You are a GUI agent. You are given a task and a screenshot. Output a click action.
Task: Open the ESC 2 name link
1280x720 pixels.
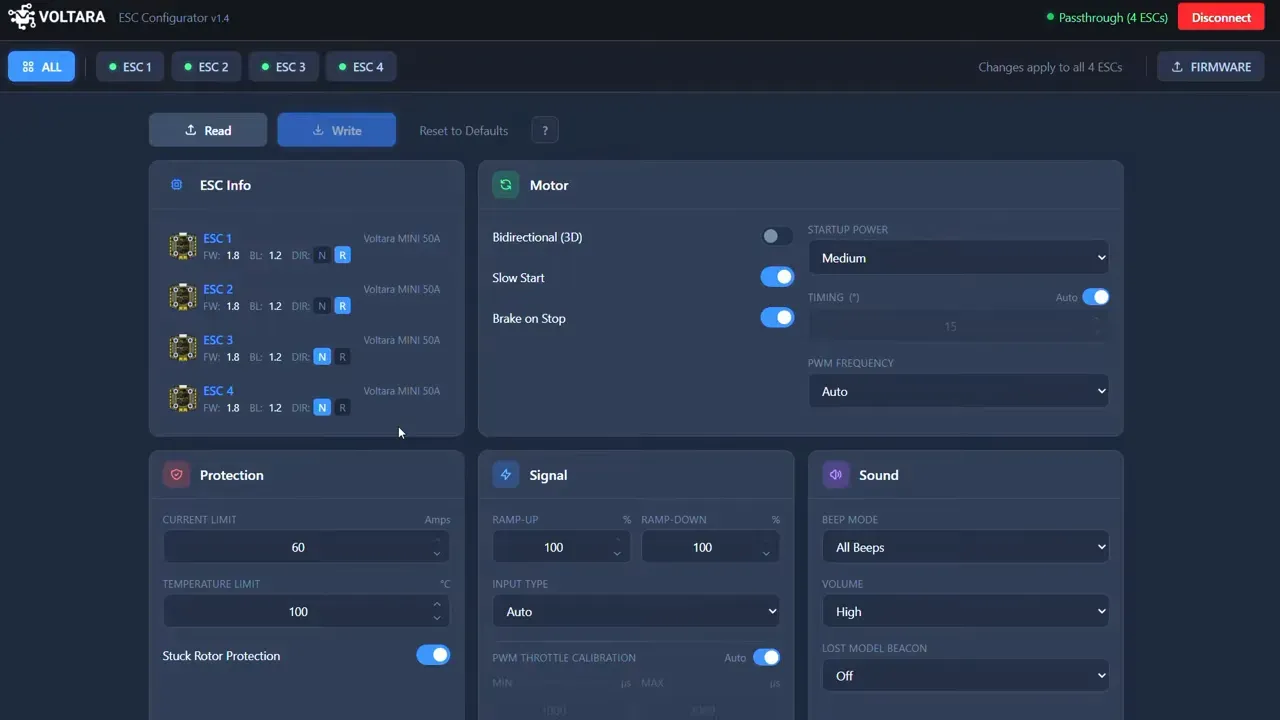click(x=218, y=289)
